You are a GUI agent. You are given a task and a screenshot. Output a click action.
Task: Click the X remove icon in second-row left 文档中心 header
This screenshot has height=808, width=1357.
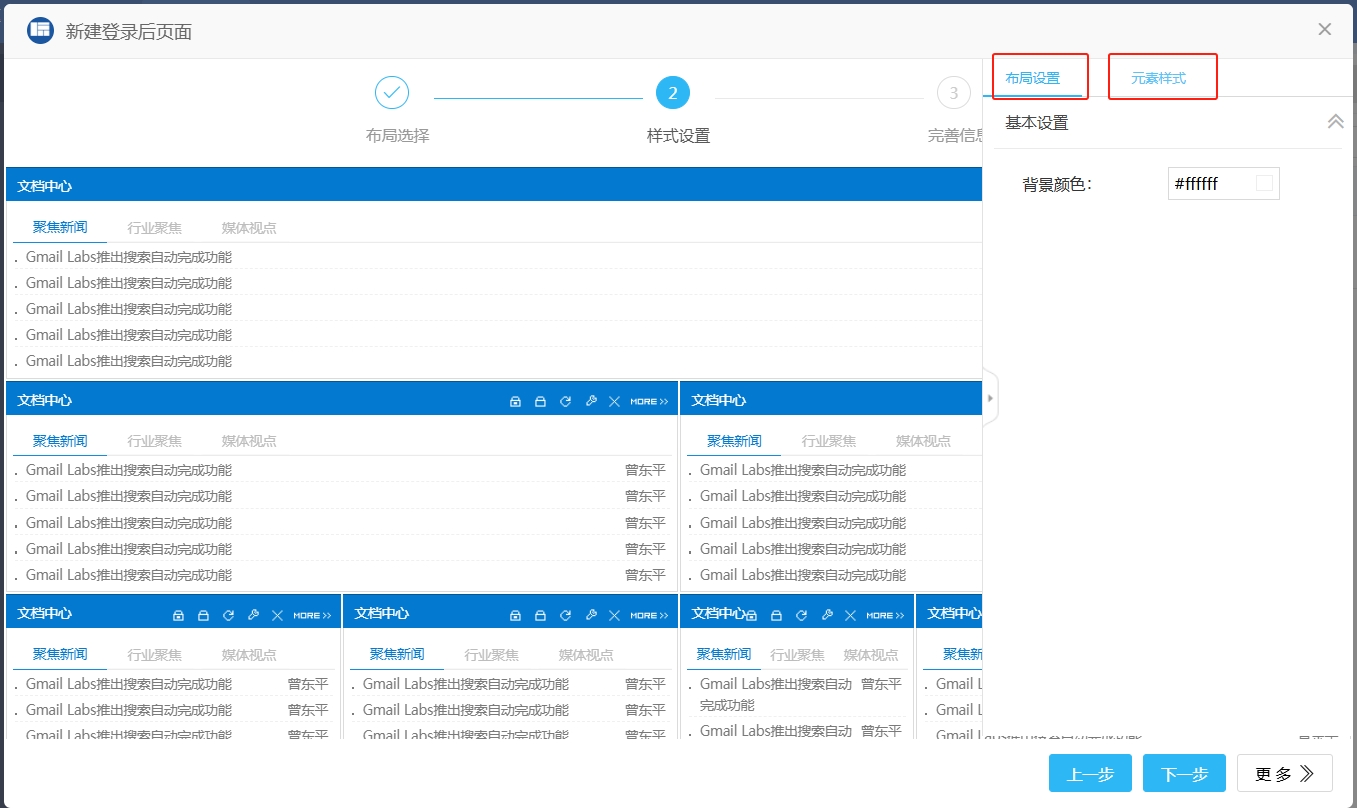pyautogui.click(x=615, y=401)
